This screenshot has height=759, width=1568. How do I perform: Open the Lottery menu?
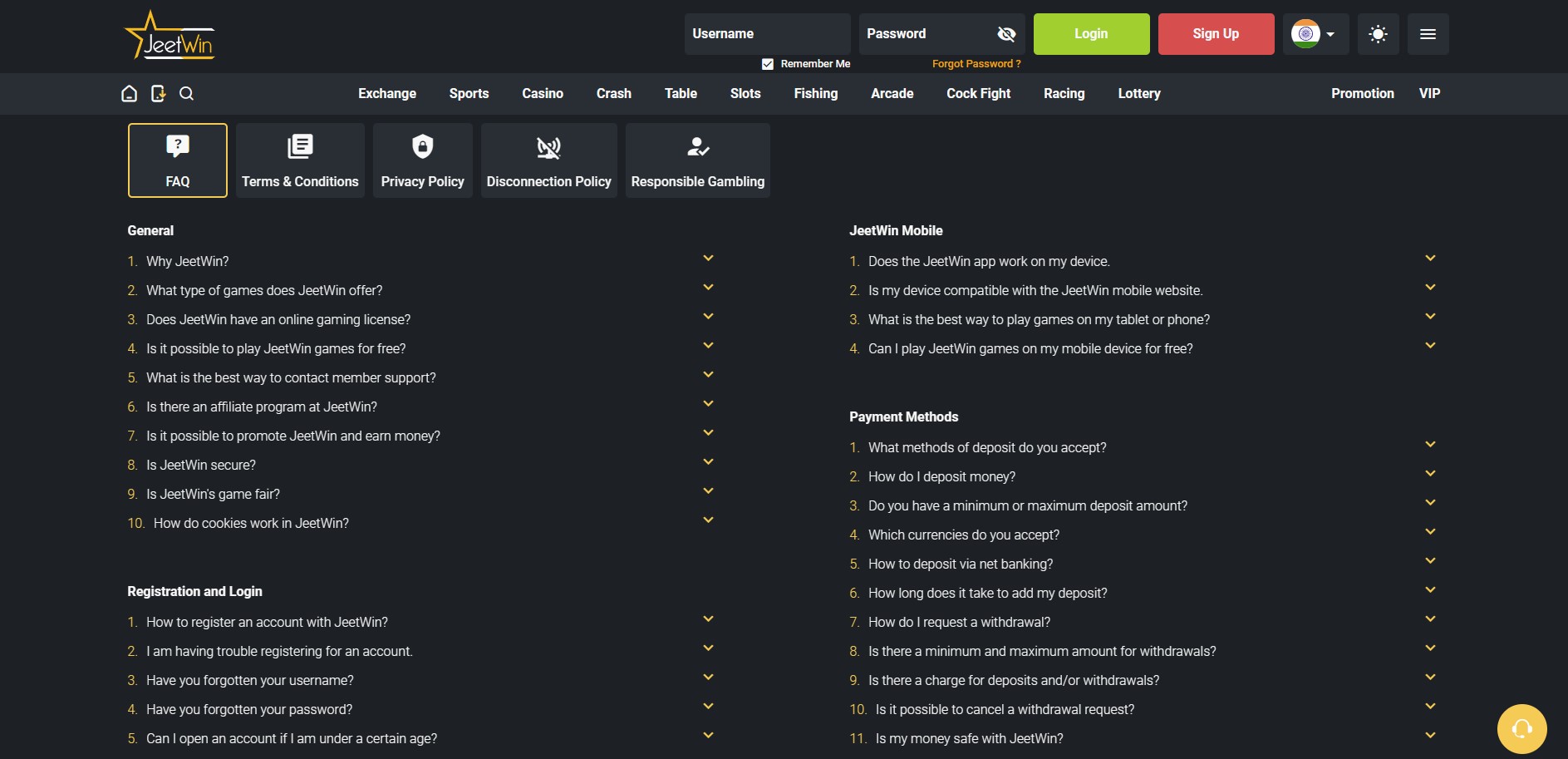[1139, 94]
